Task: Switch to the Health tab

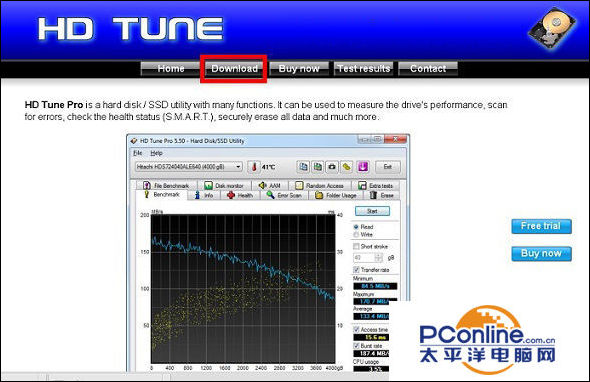Action: [x=240, y=195]
